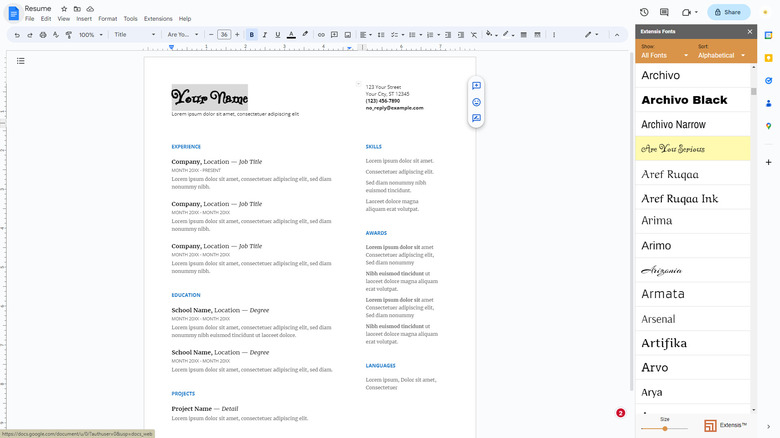Toggle bold formatting

(251, 34)
